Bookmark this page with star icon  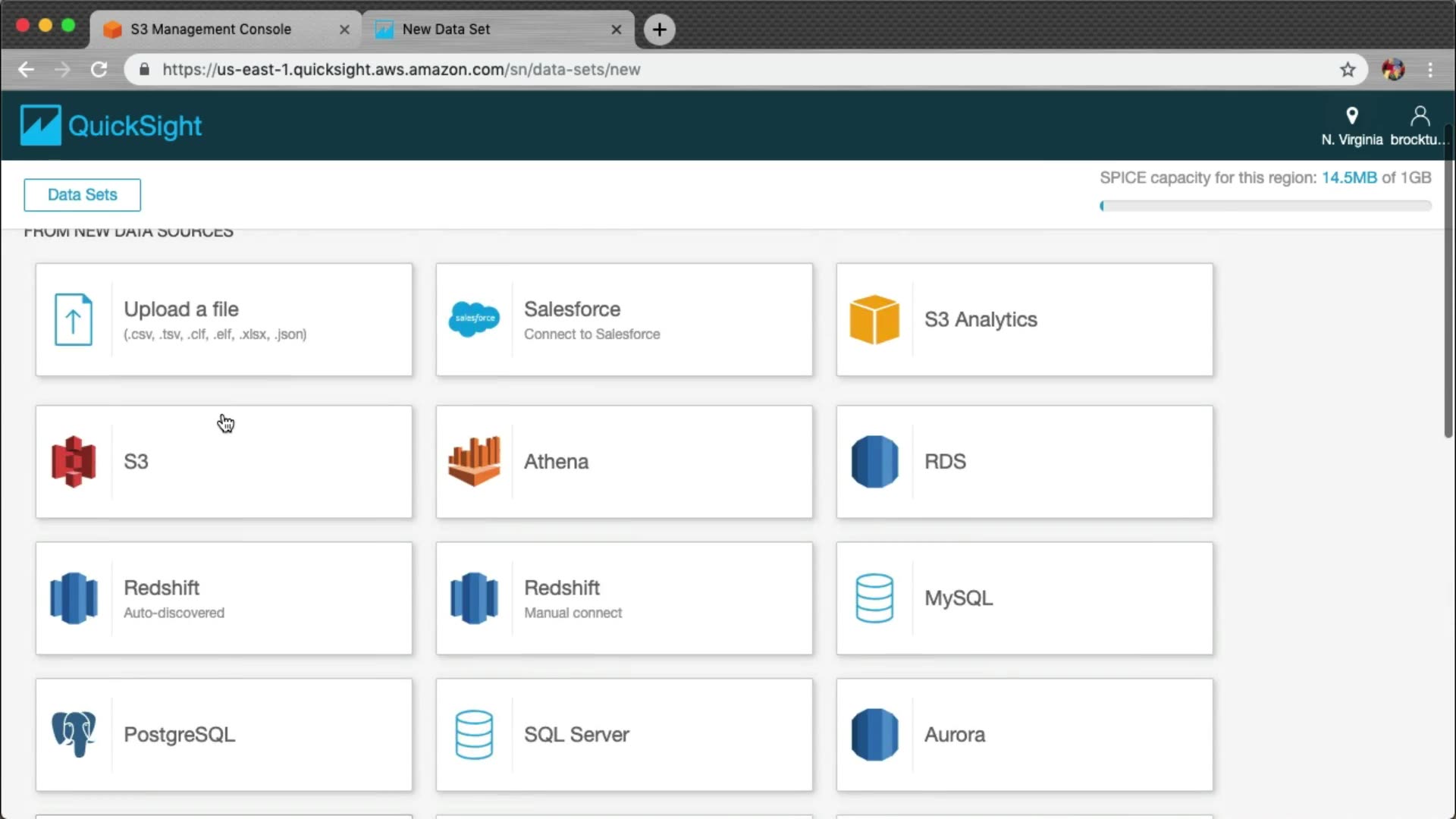pyautogui.click(x=1347, y=70)
